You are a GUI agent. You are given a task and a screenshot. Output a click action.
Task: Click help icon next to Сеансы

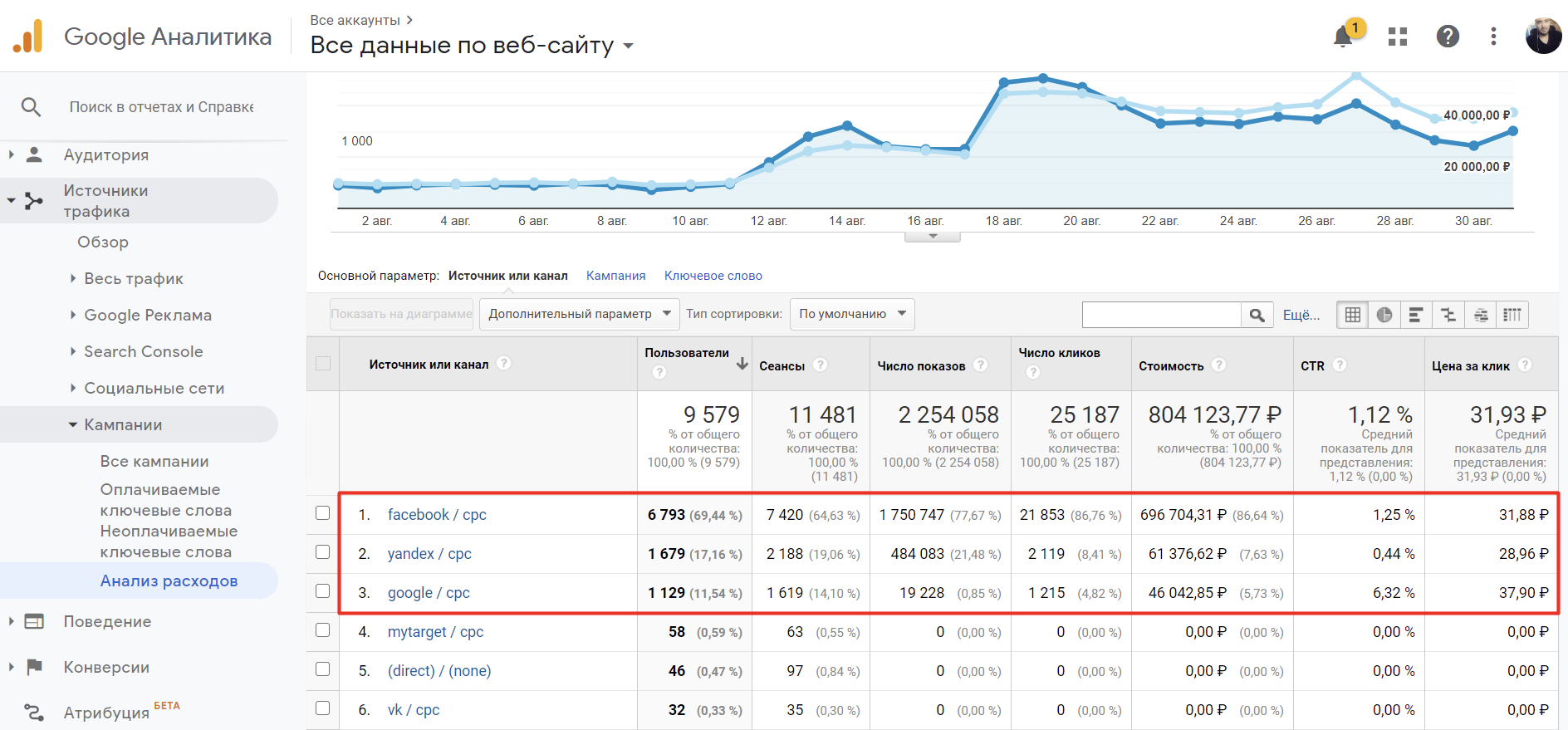tap(821, 365)
